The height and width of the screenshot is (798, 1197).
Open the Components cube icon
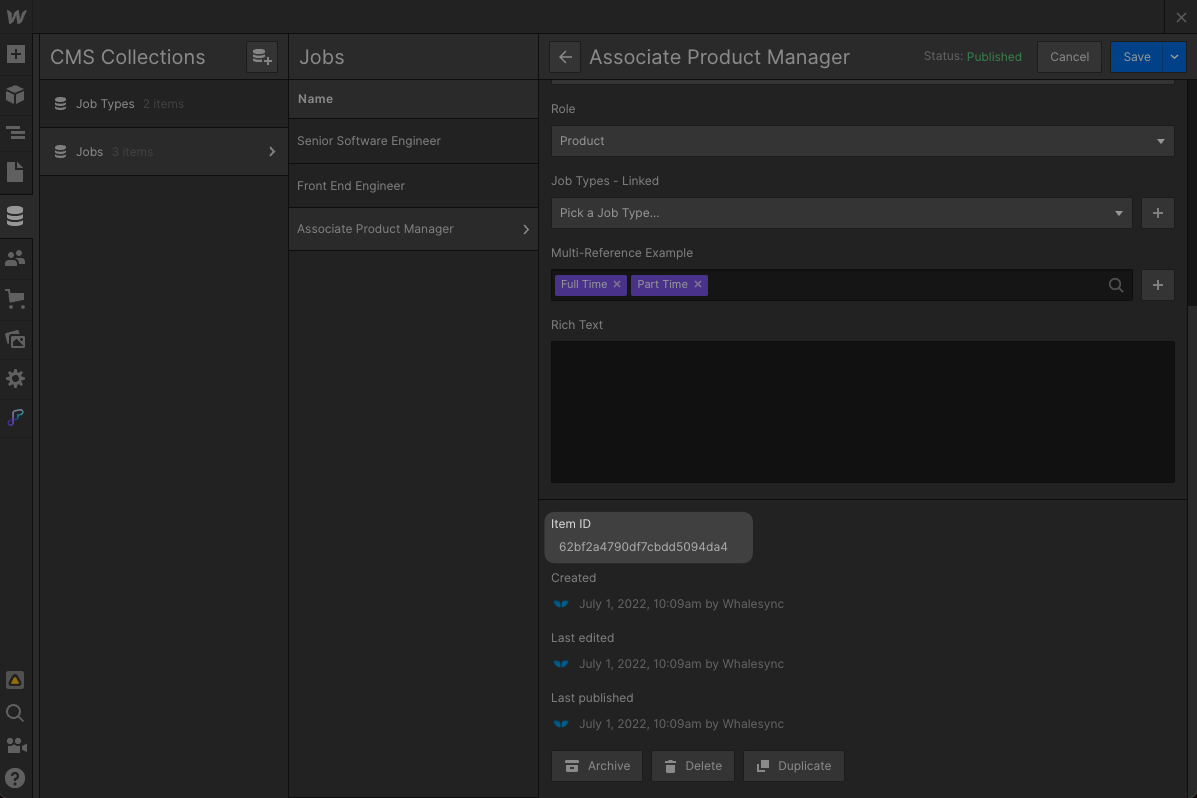(x=15, y=94)
